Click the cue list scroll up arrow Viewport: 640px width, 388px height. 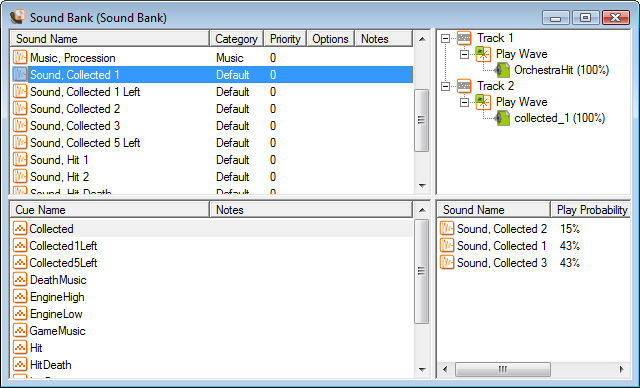422,210
